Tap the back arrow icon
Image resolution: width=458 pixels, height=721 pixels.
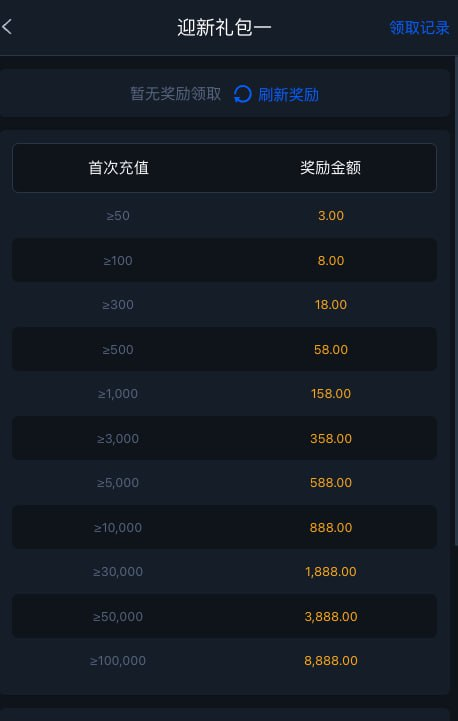pos(7,27)
